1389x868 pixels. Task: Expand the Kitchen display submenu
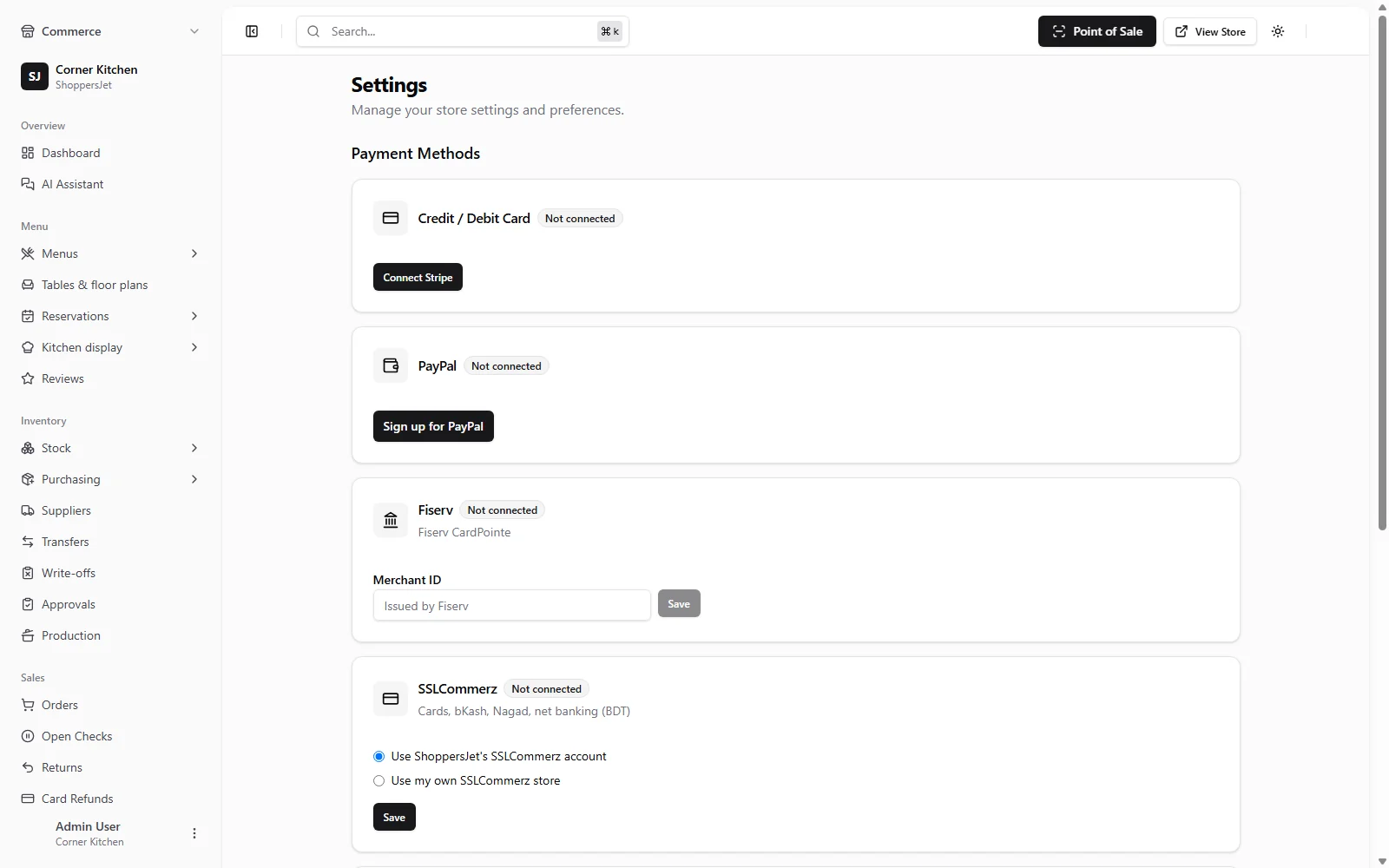194,347
